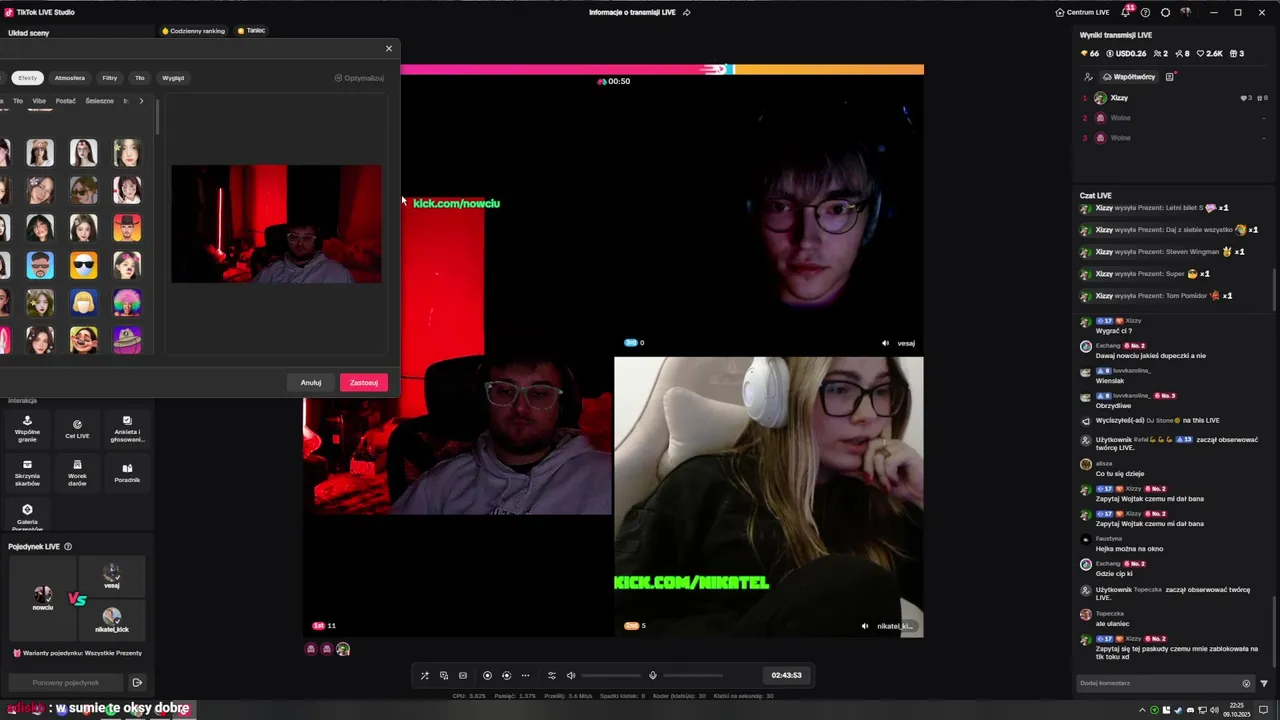Click the exit duel icon beside Ponowny pojedynek
The width and height of the screenshot is (1280, 720).
click(137, 683)
